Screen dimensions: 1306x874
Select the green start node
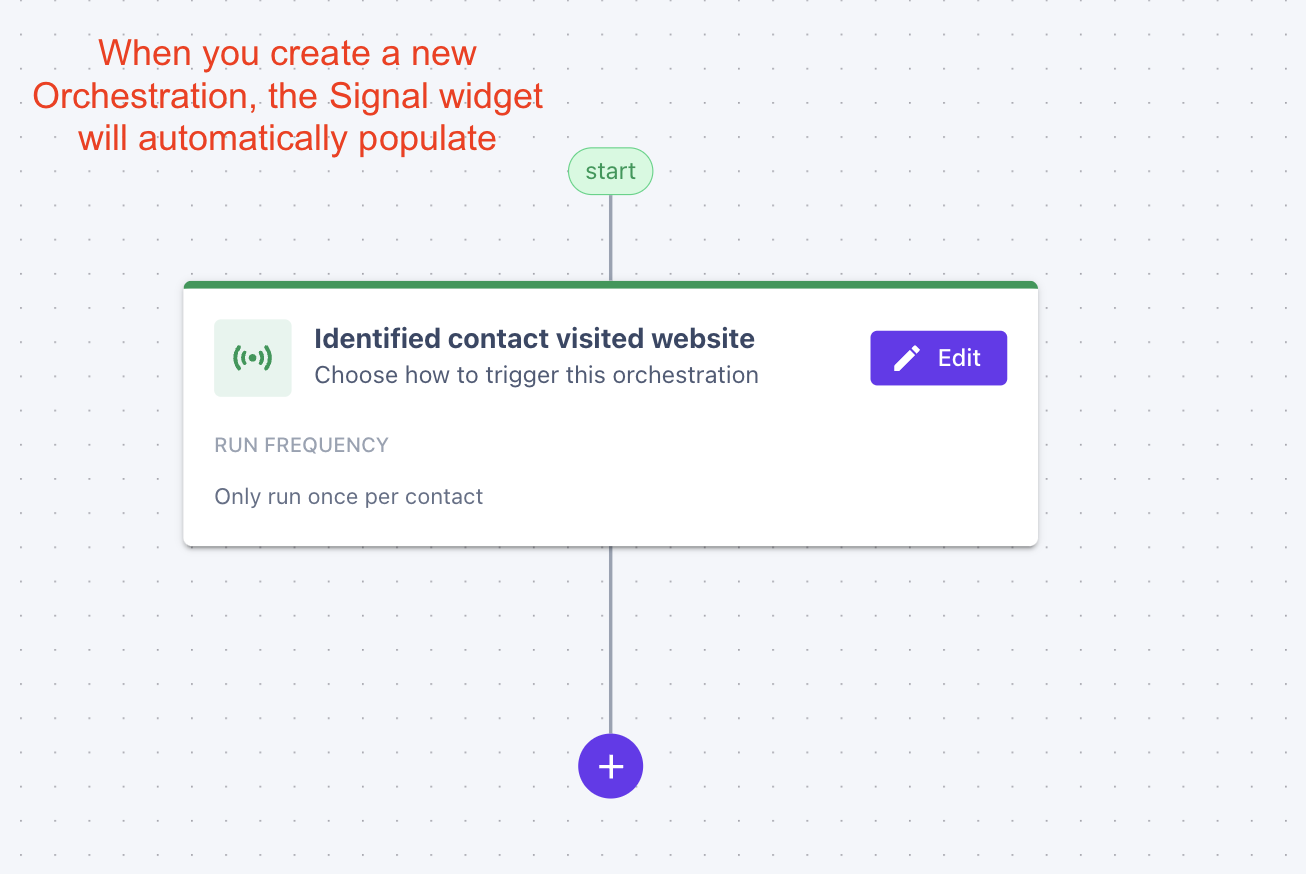point(610,171)
